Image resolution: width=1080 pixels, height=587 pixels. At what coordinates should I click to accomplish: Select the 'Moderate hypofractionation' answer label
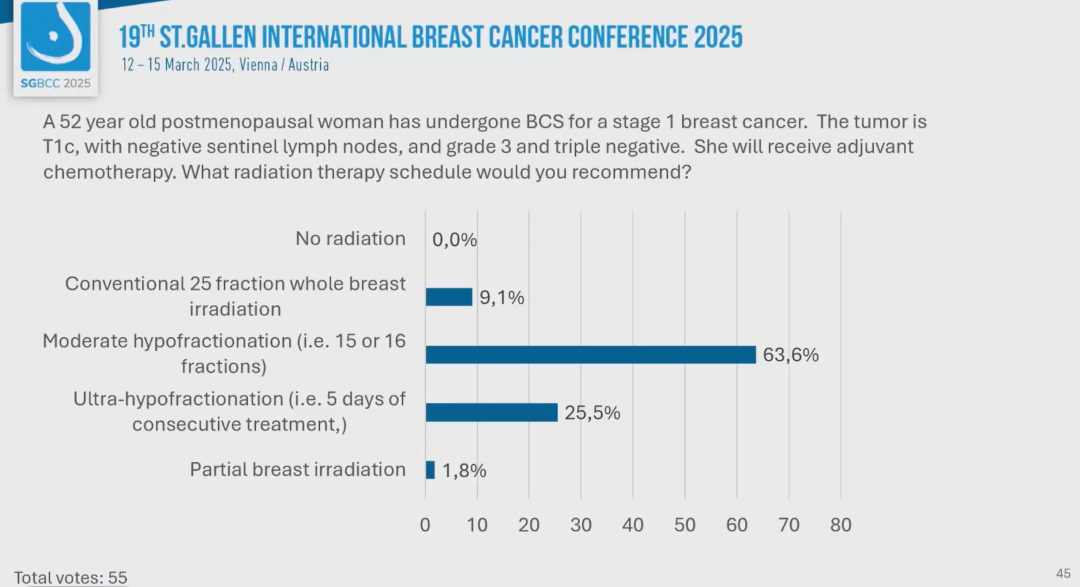click(224, 354)
